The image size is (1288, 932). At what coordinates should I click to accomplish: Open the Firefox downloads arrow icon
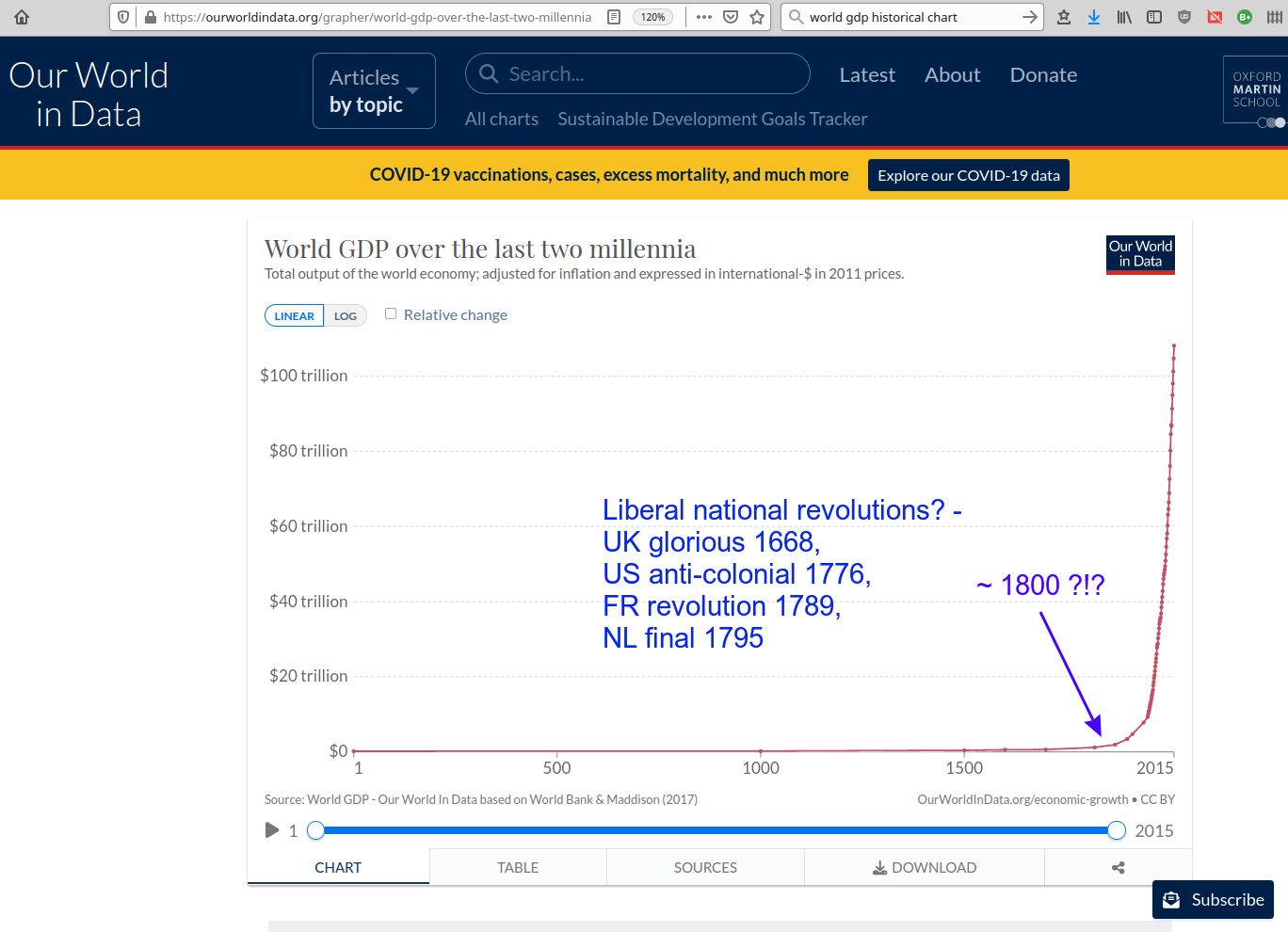coord(1094,17)
